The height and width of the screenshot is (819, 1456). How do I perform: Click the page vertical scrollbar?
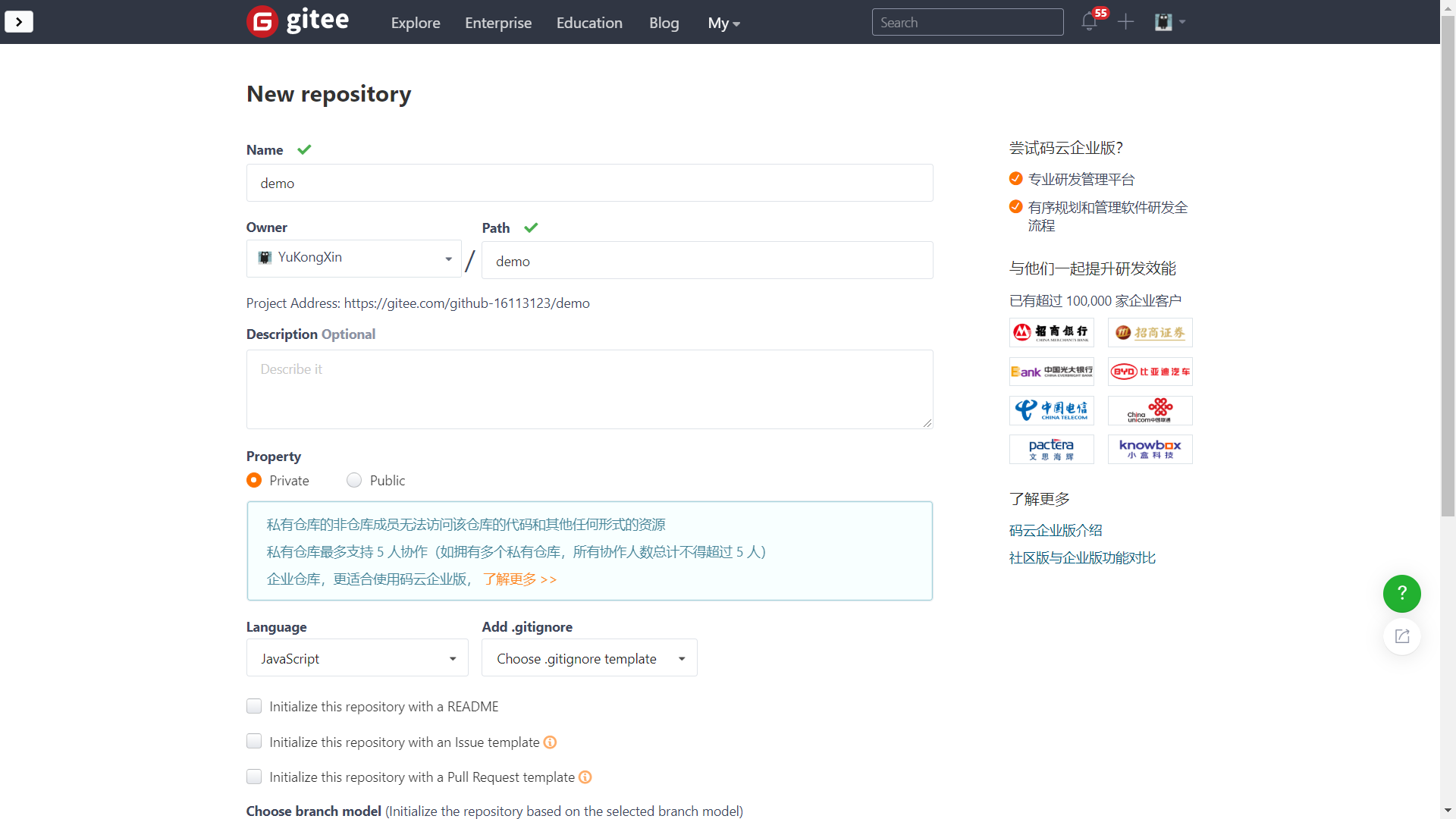[1448, 265]
